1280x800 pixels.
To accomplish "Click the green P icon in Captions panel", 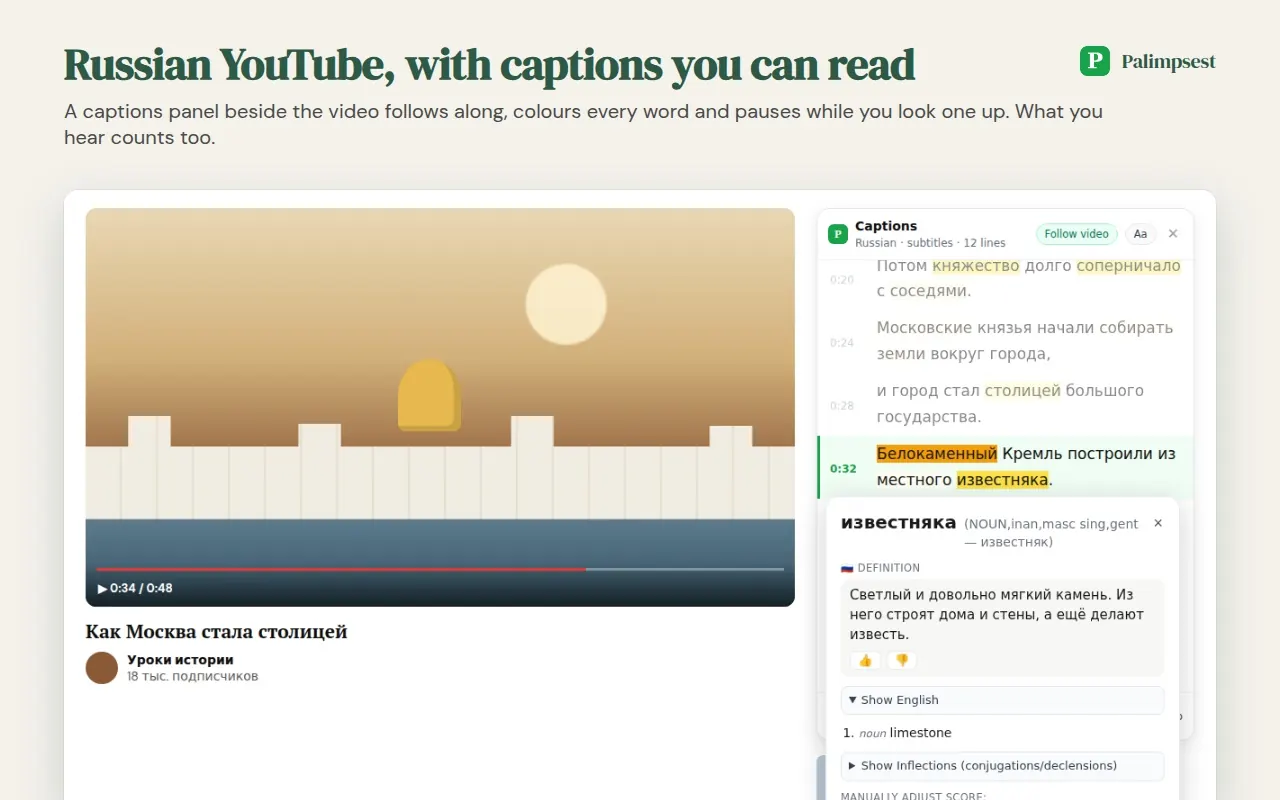I will click(838, 234).
